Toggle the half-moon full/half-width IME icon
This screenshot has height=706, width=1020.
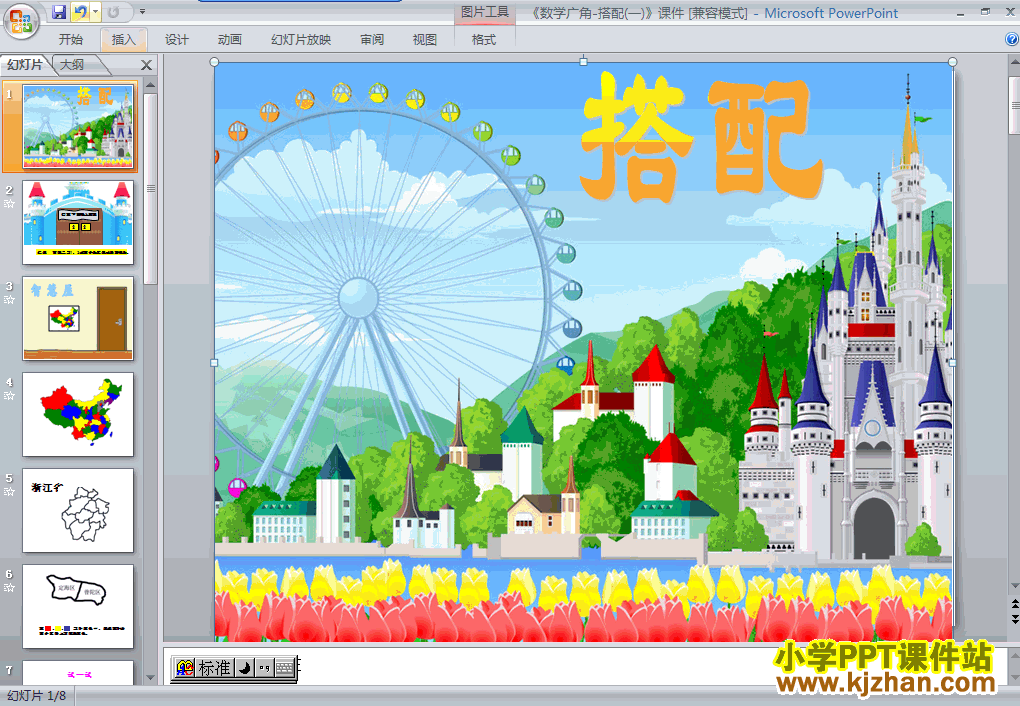tap(244, 668)
